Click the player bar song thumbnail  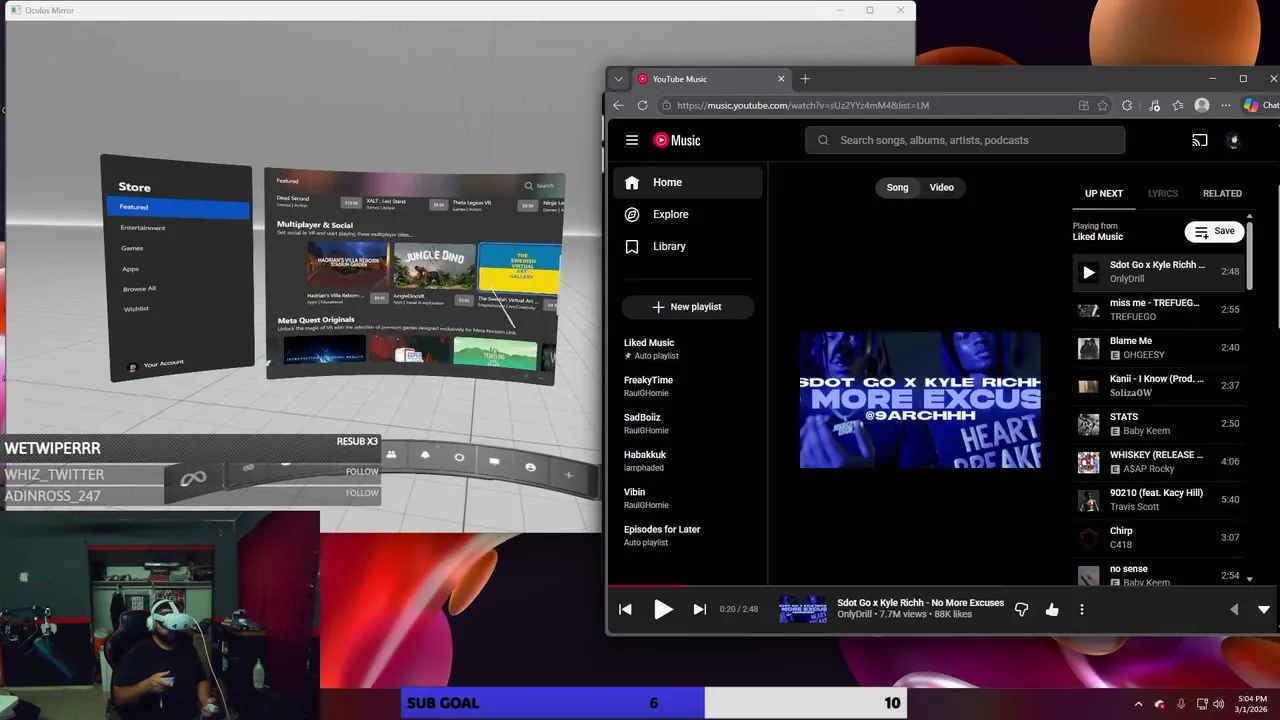coord(803,609)
